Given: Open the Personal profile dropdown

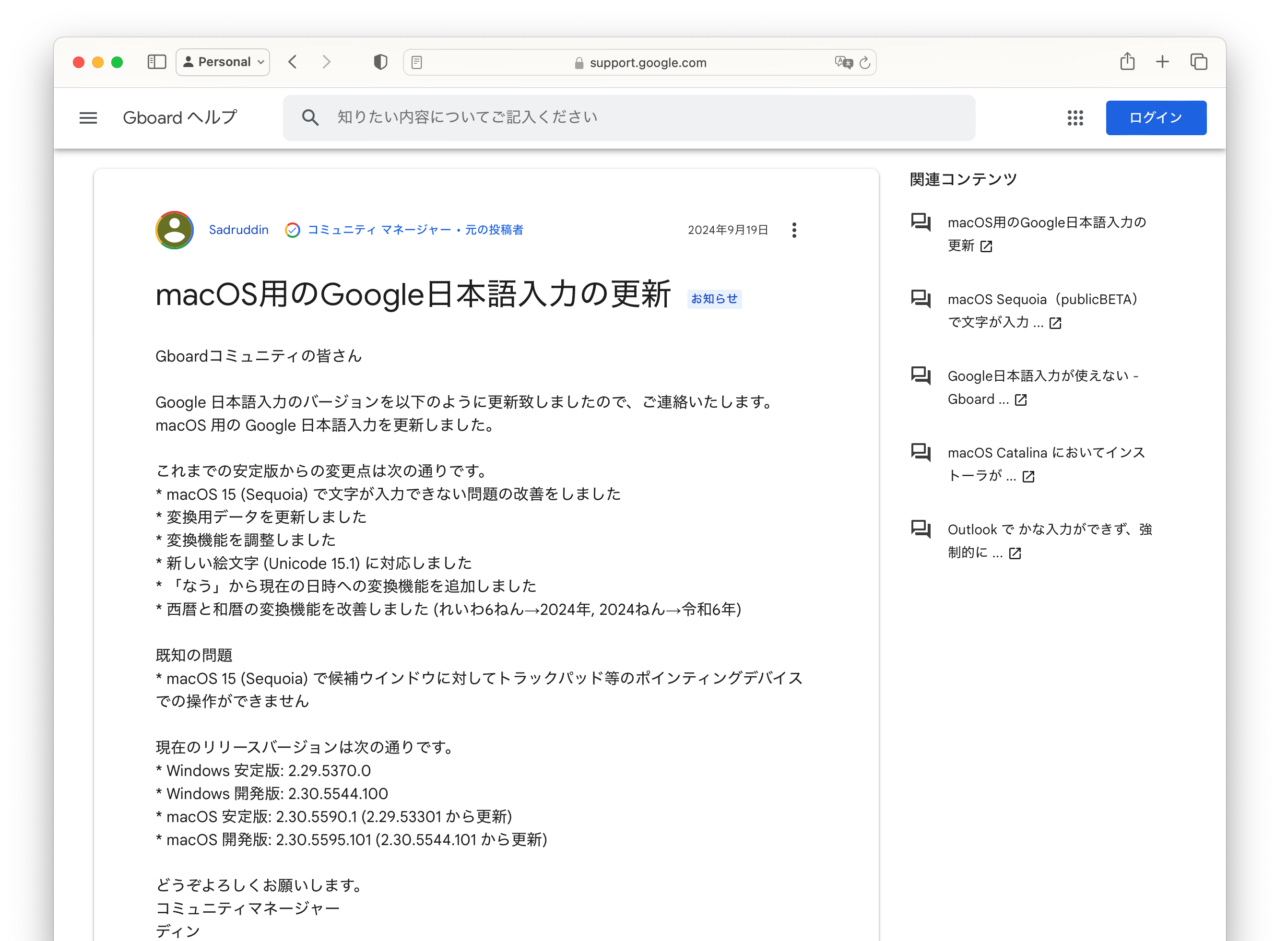Looking at the screenshot, I should (223, 62).
